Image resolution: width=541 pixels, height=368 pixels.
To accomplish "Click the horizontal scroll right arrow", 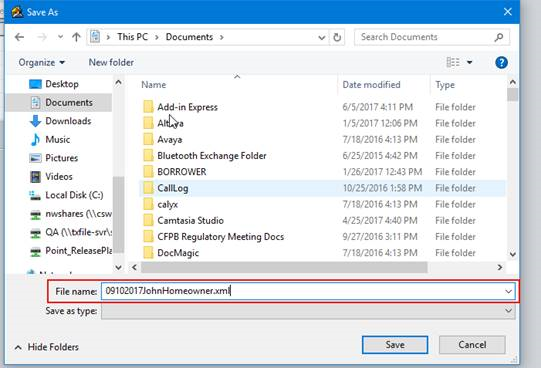I will 500,267.
